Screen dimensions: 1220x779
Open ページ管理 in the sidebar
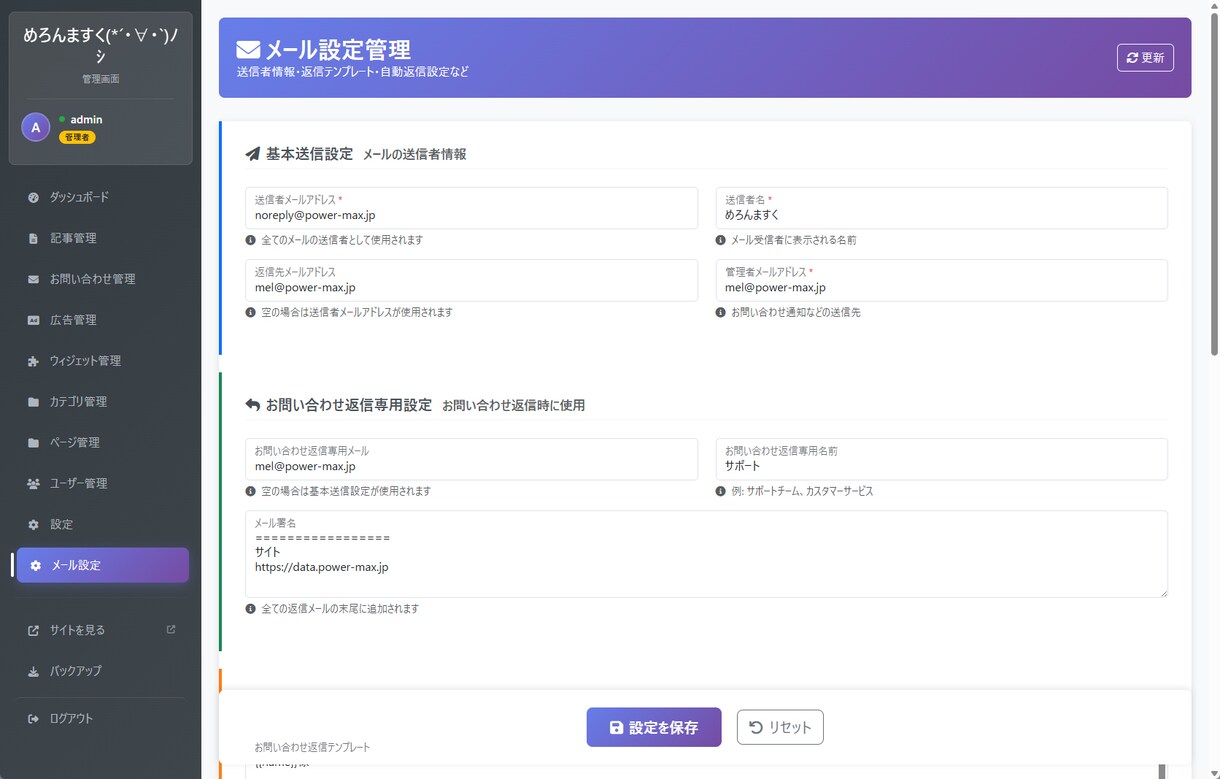point(103,443)
